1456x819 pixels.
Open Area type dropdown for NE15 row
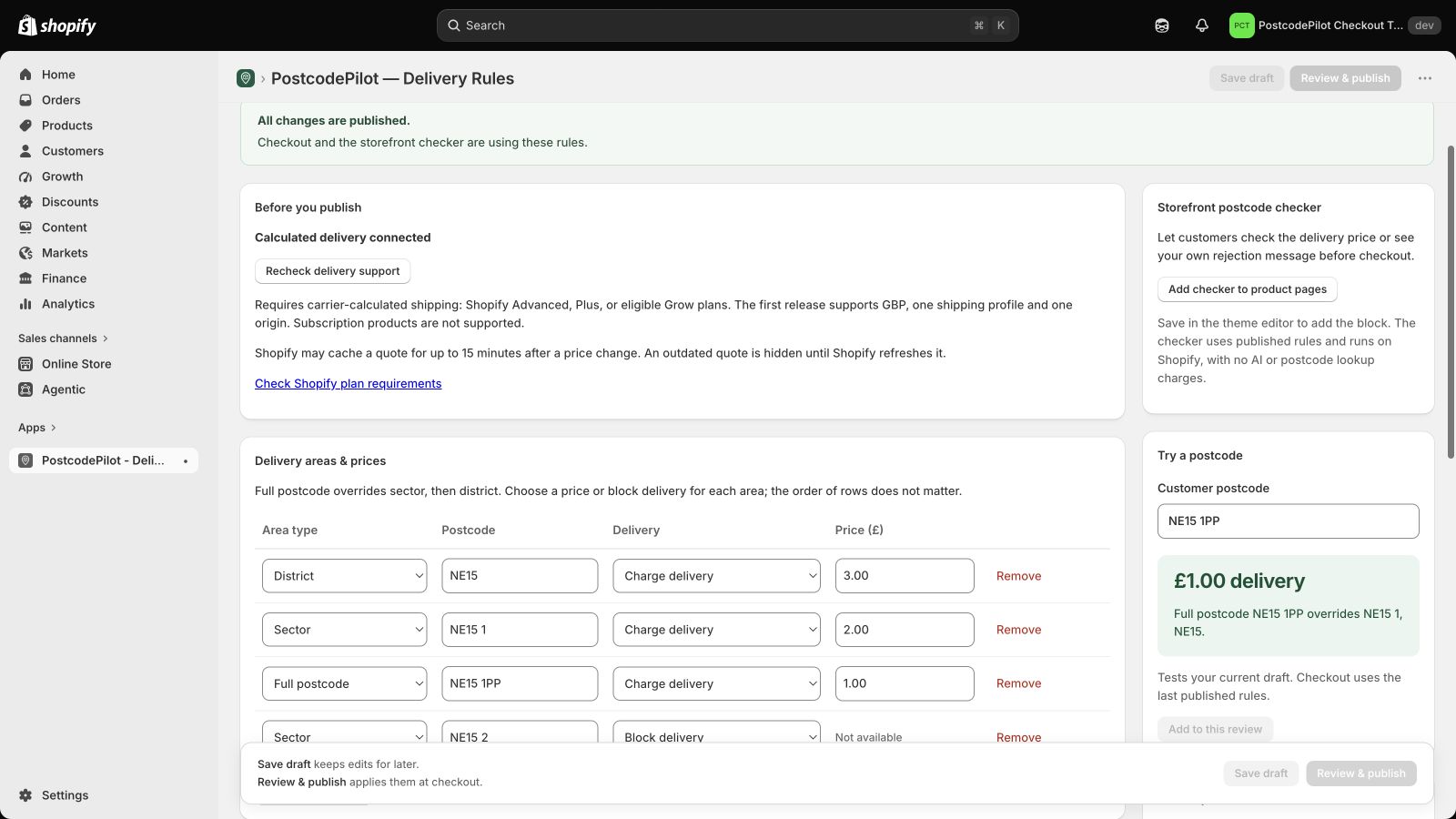tap(344, 576)
